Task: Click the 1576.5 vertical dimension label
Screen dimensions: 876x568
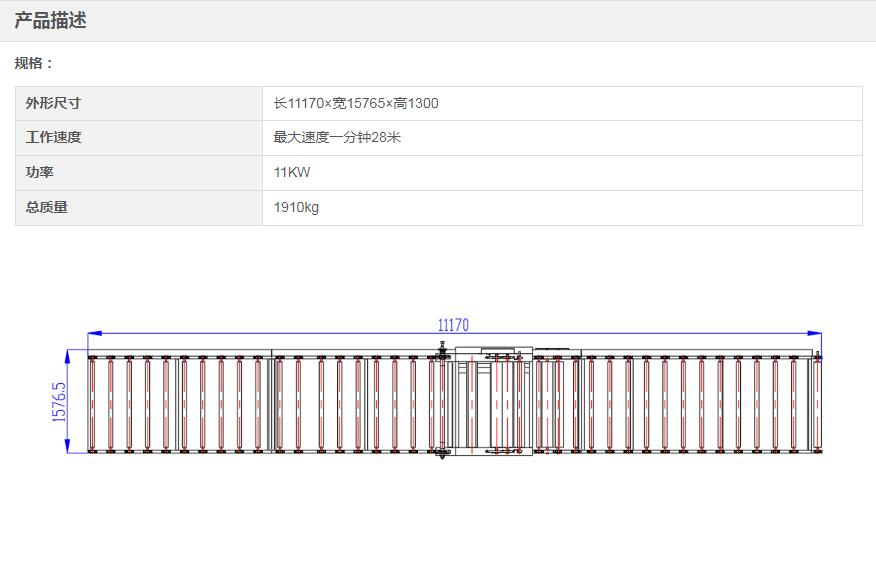Action: point(59,402)
